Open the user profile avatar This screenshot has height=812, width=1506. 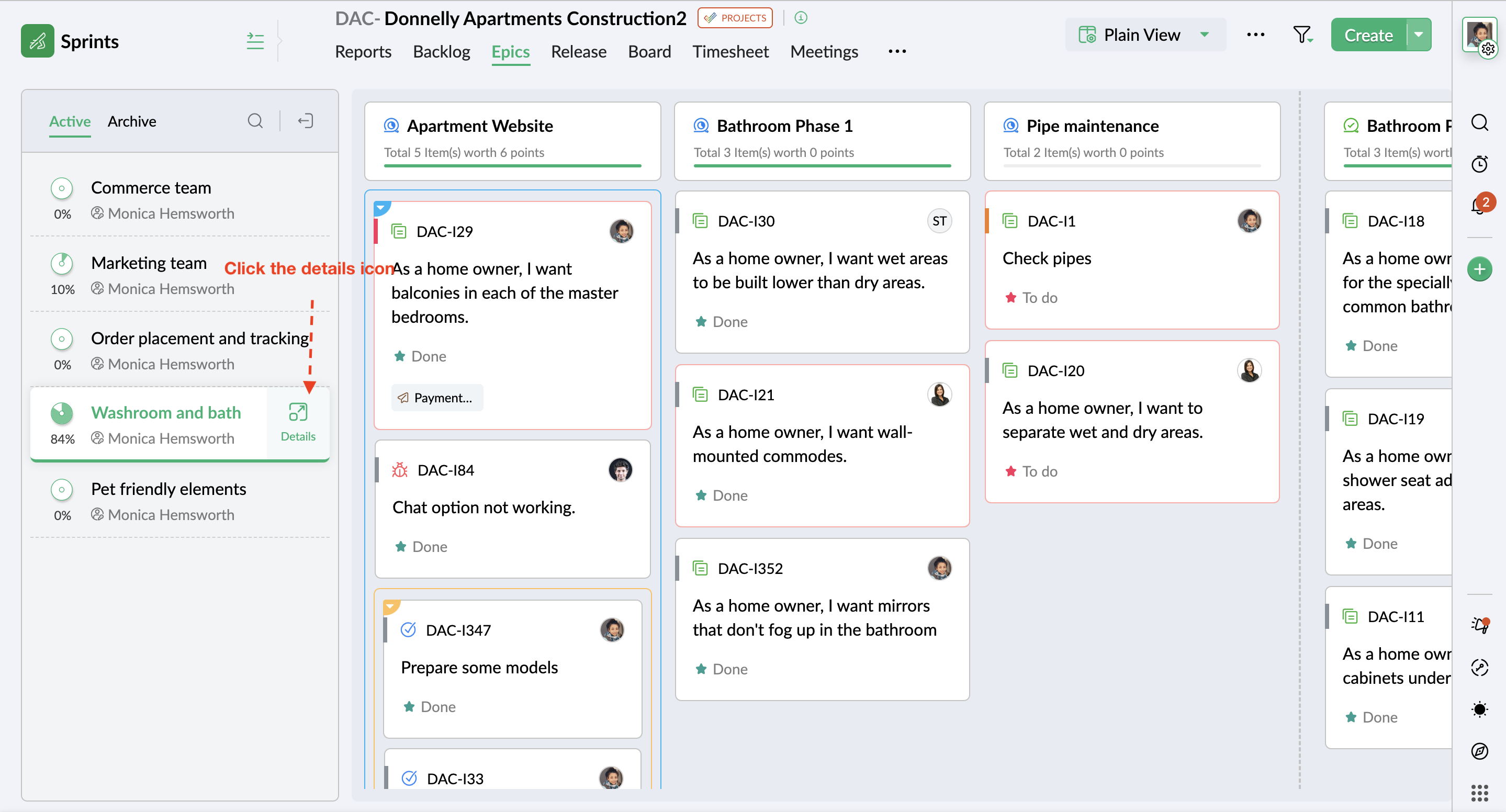click(1479, 35)
